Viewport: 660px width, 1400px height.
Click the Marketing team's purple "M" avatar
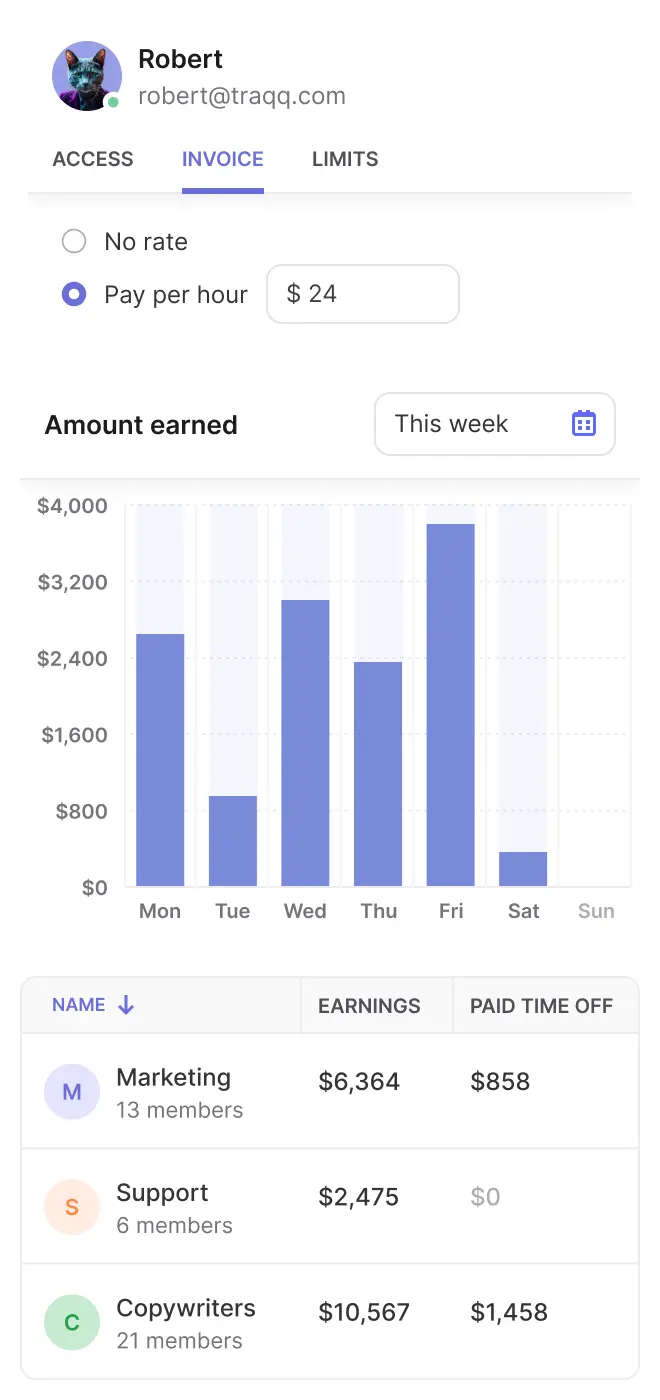71,1091
